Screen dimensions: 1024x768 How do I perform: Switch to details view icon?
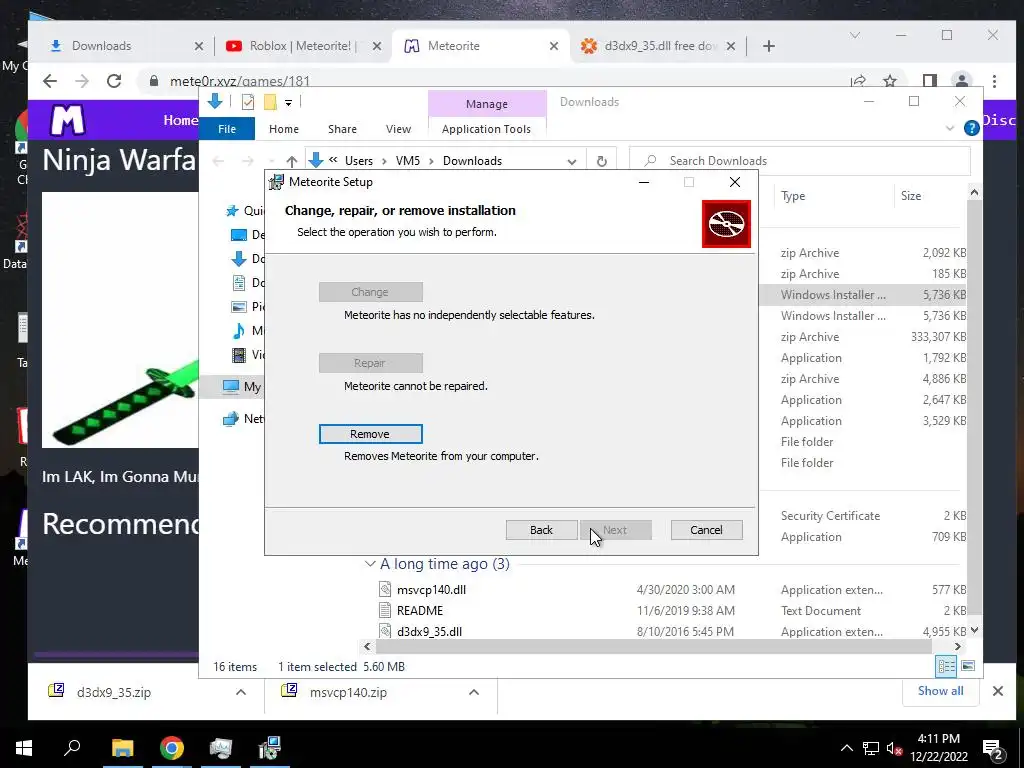click(946, 666)
